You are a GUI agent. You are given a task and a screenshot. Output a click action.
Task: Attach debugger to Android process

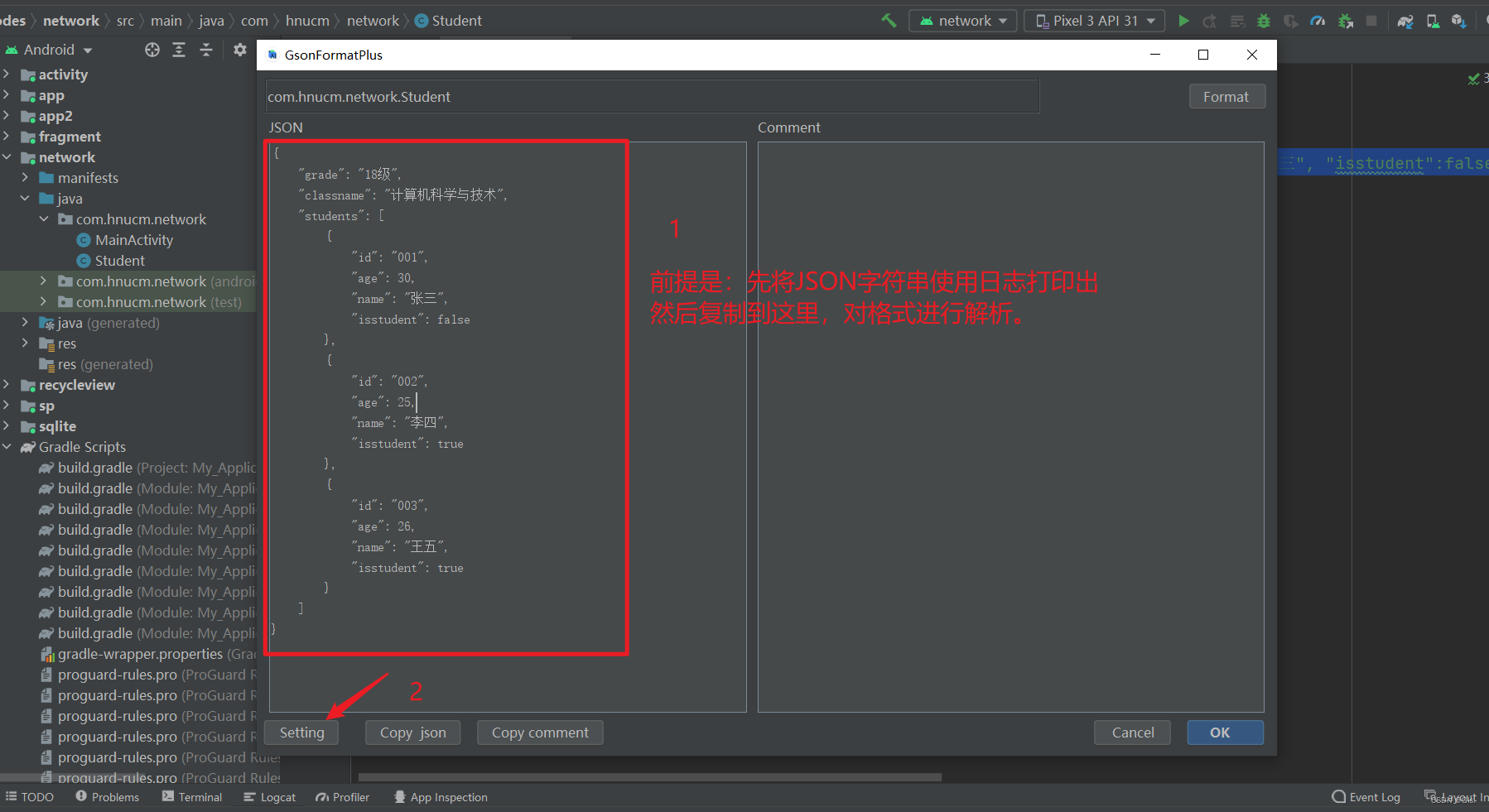tap(1345, 21)
